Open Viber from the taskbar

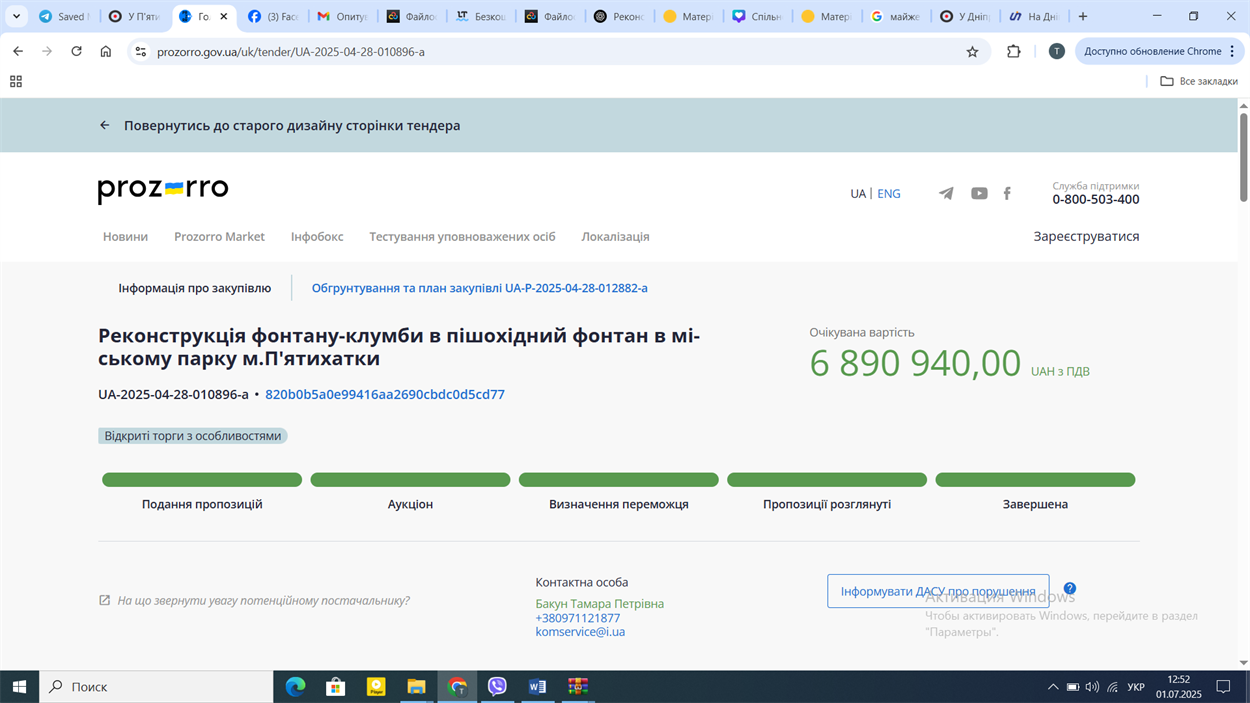(497, 687)
